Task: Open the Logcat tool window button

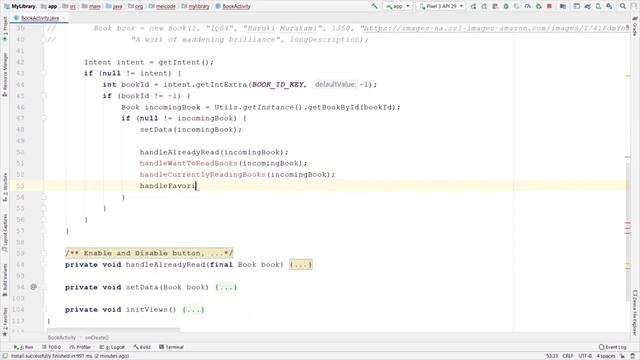Action: pos(112,347)
